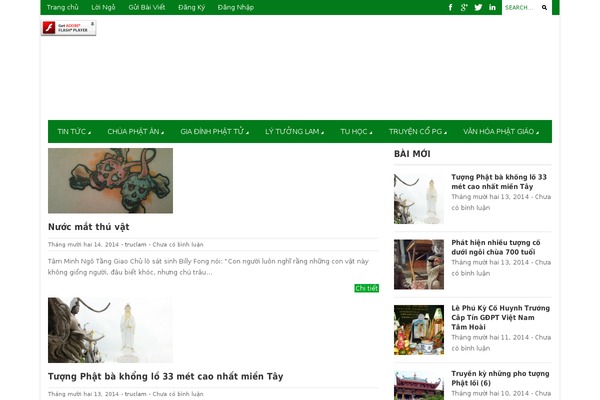Viewport: 600px width, 400px height.
Task: Open Đăng Nhập page
Action: 236,7
